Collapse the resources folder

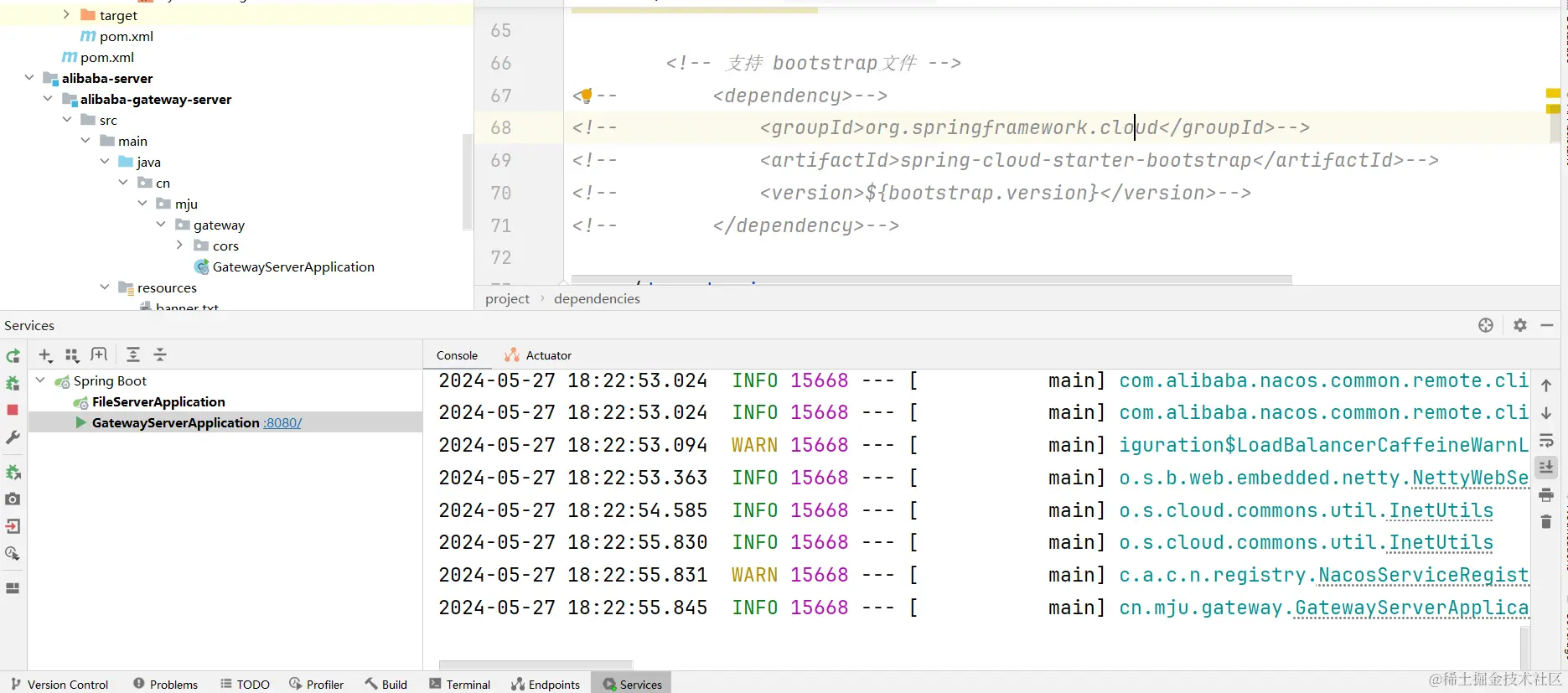(105, 287)
